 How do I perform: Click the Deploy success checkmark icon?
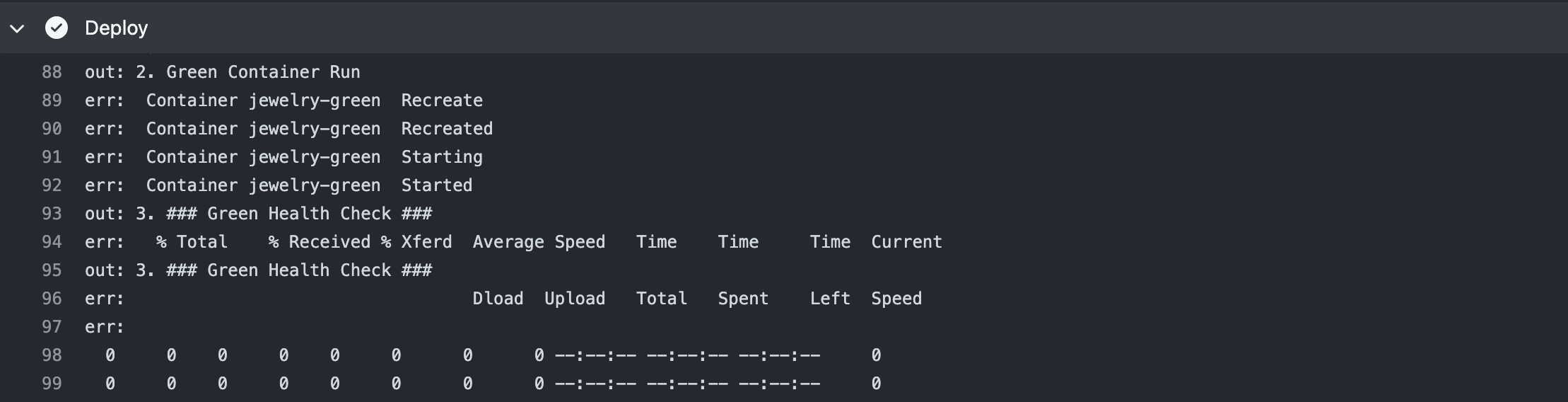point(57,28)
